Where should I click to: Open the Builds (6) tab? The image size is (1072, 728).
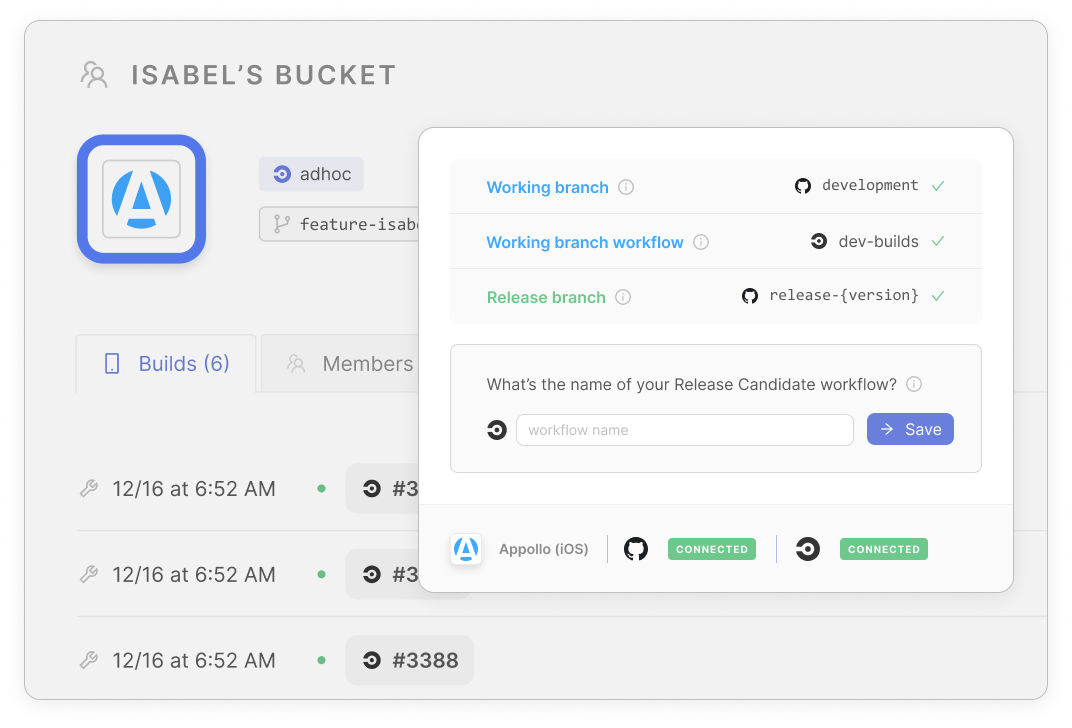click(x=167, y=364)
